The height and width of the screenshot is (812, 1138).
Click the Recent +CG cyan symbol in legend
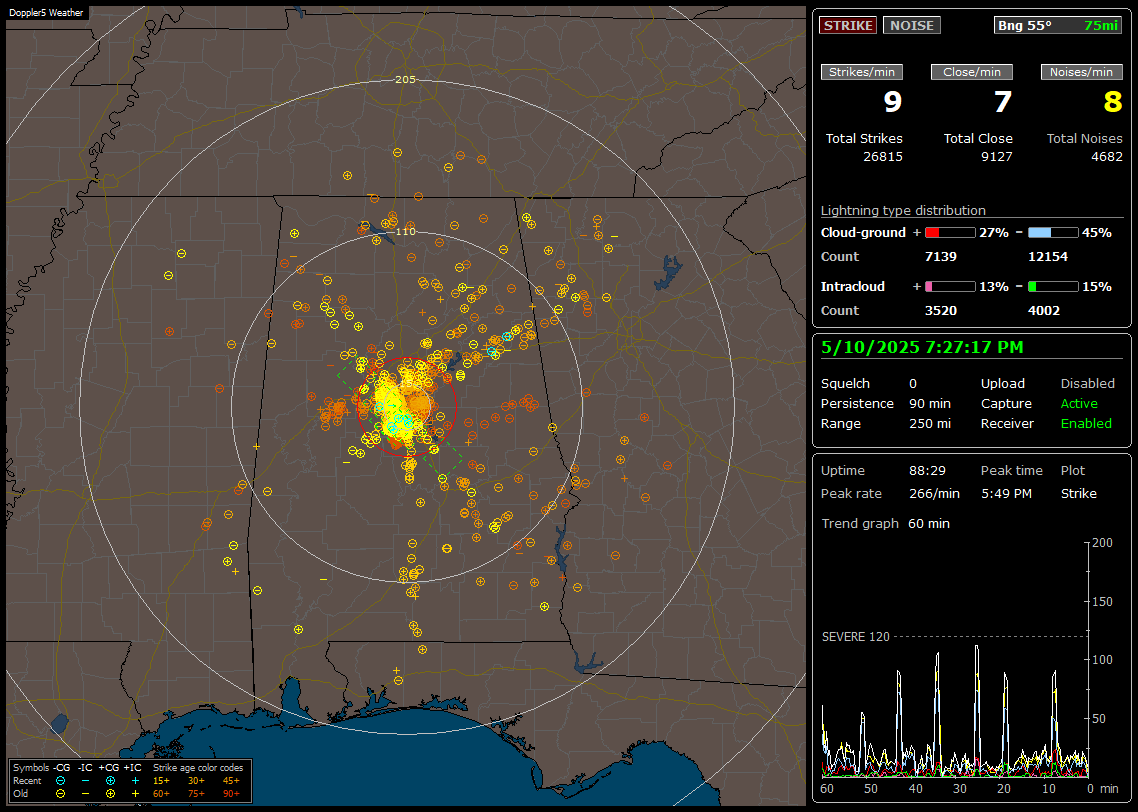point(110,781)
